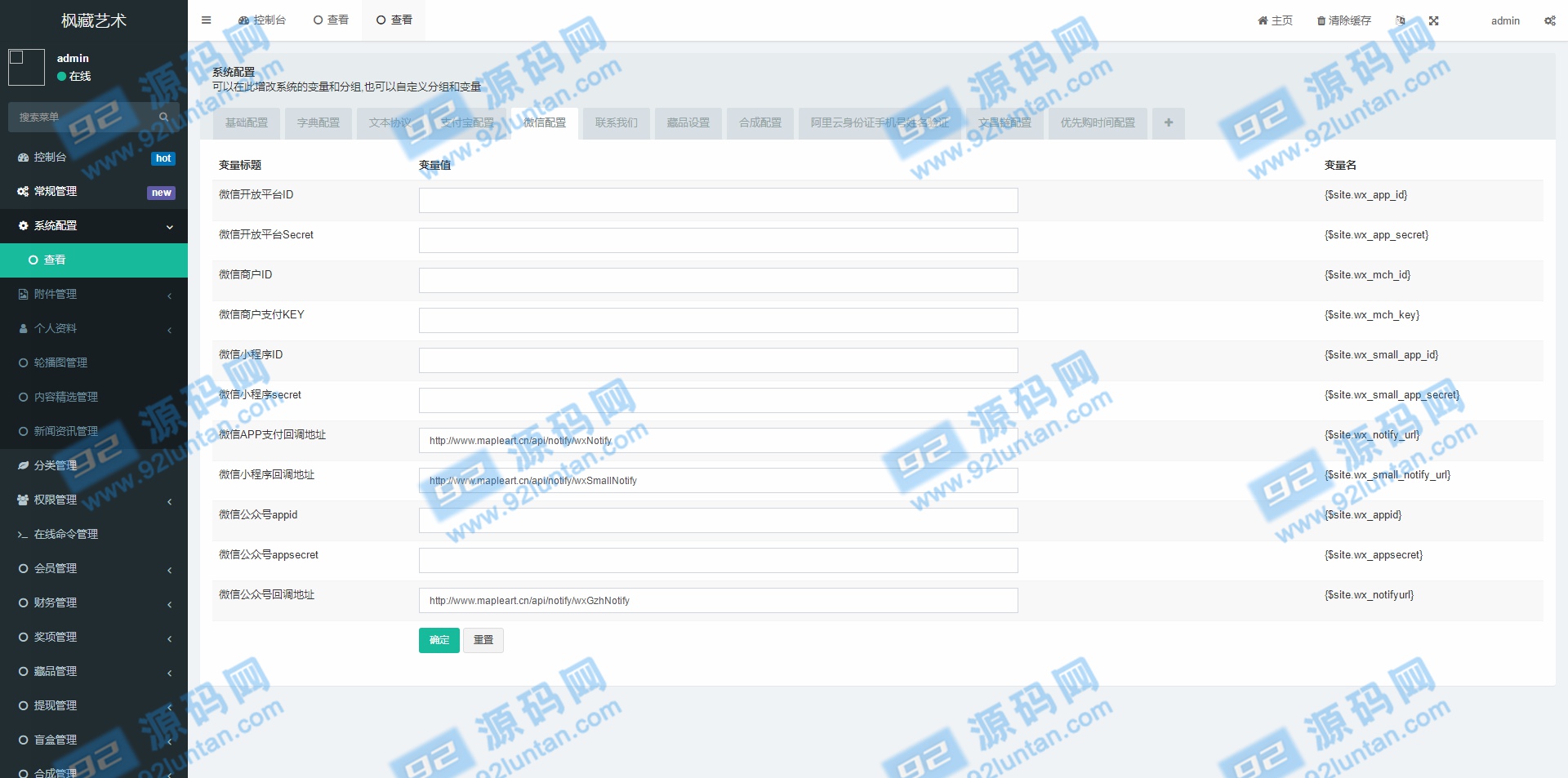Open the 基础配置 tab
This screenshot has width=1568, height=778.
pyautogui.click(x=247, y=122)
